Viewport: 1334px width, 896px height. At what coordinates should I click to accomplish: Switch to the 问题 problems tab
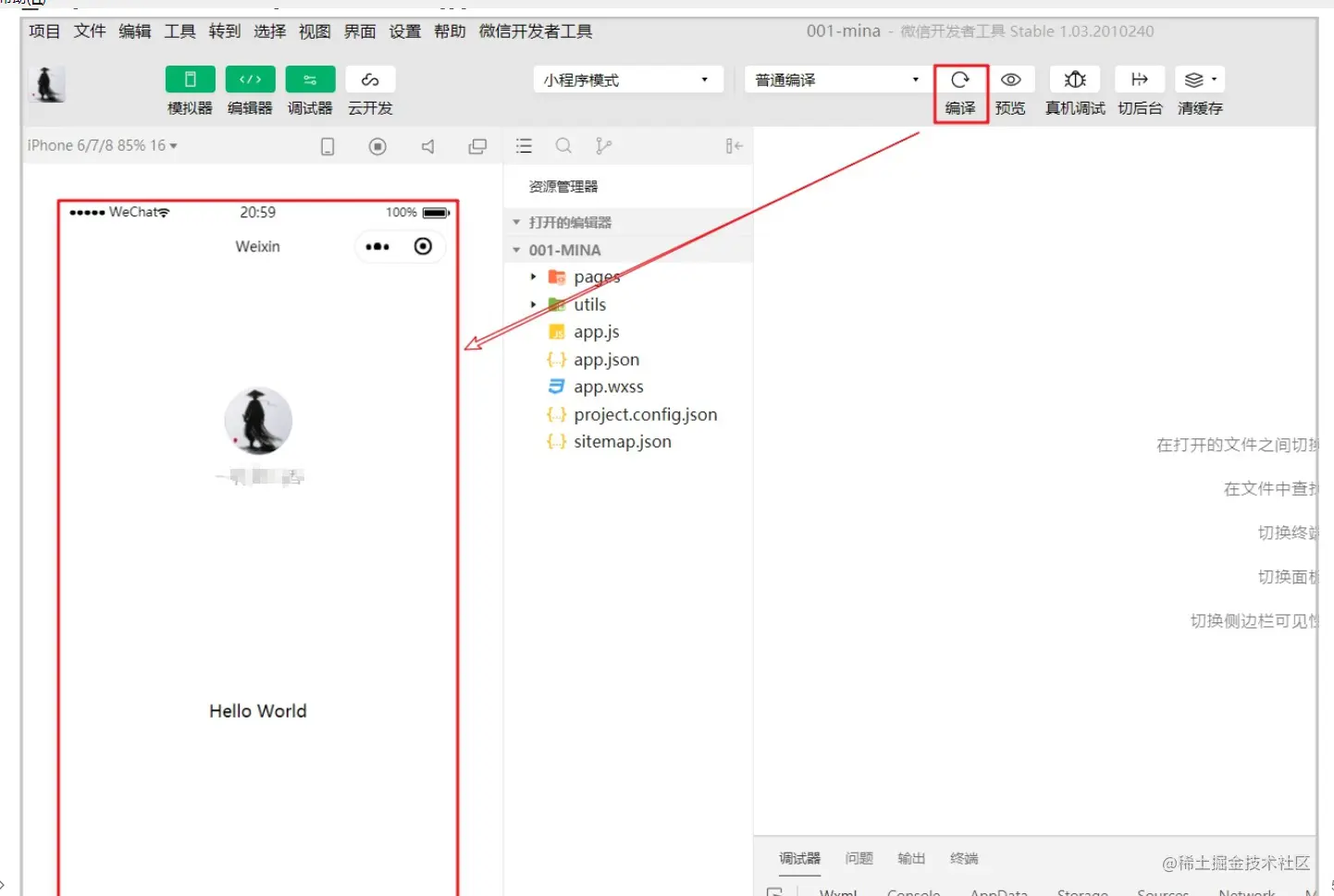click(859, 858)
